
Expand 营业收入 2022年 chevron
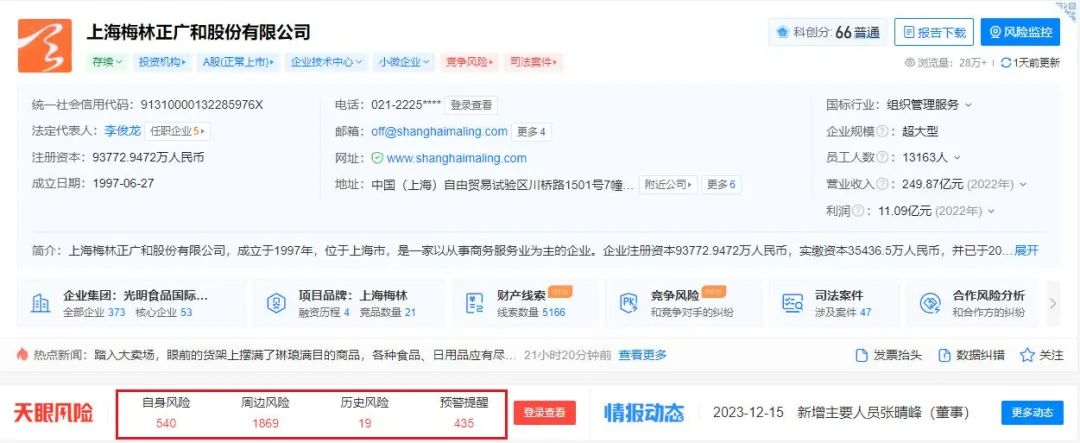pyautogui.click(x=1023, y=185)
